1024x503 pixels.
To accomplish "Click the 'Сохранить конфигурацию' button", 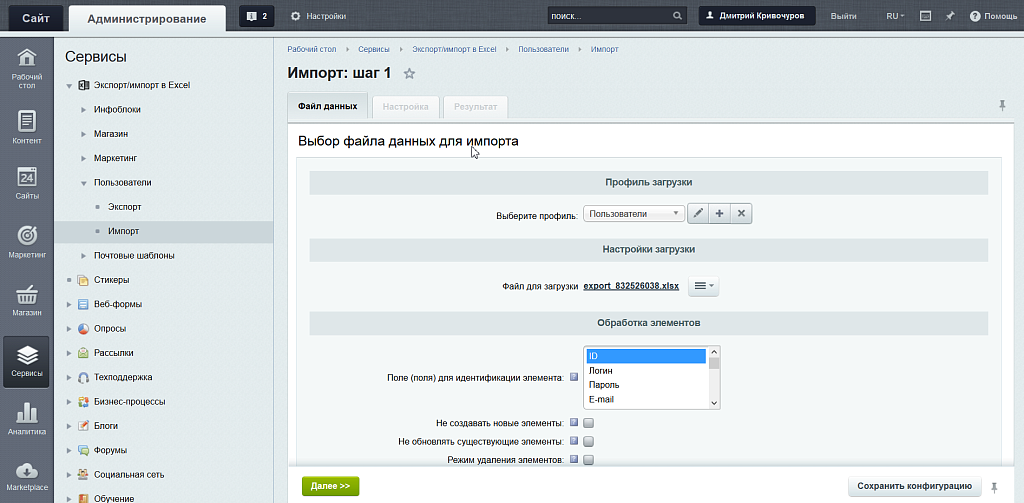I will tap(914, 486).
